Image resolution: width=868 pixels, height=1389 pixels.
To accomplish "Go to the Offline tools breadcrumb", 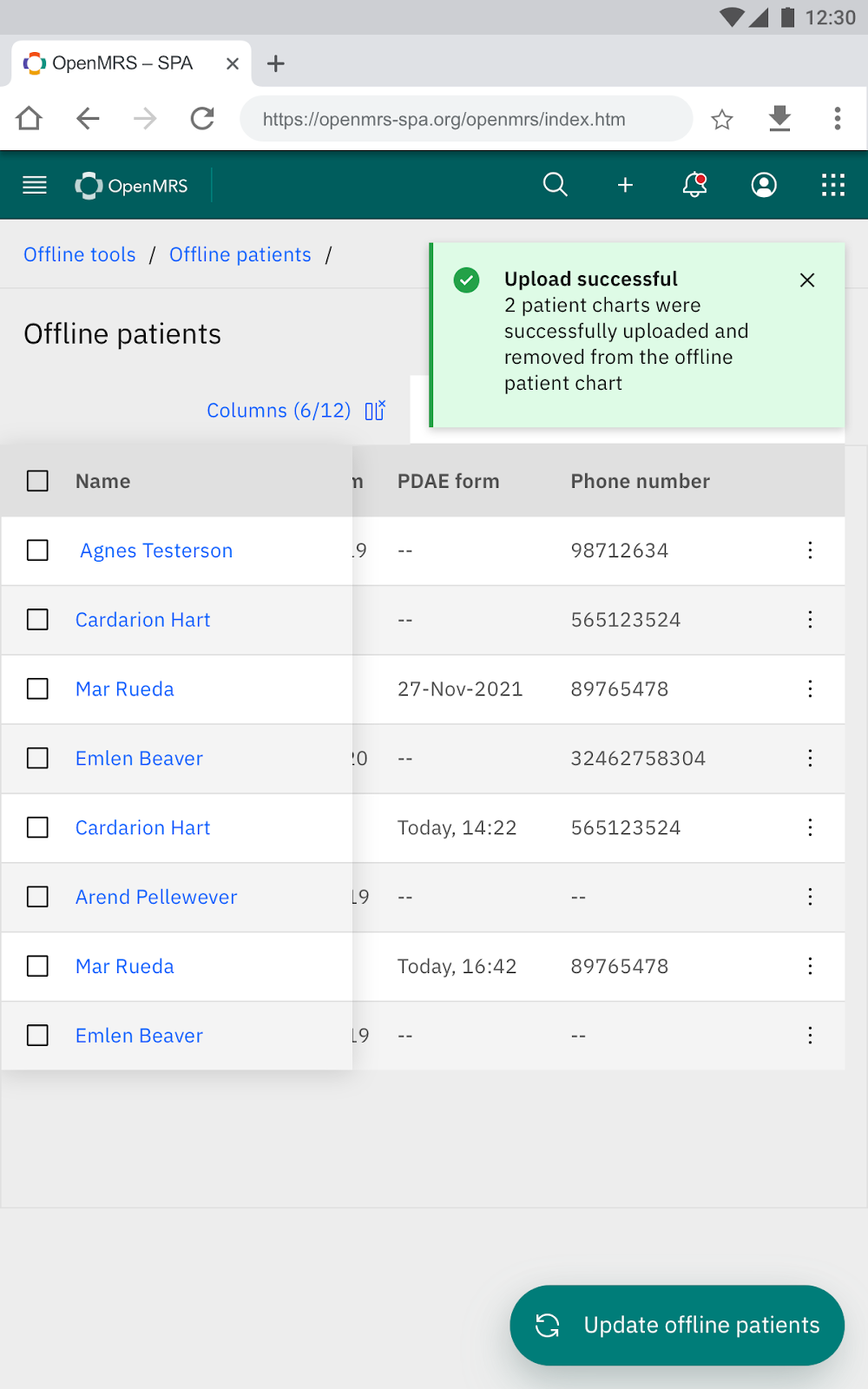I will (x=80, y=254).
